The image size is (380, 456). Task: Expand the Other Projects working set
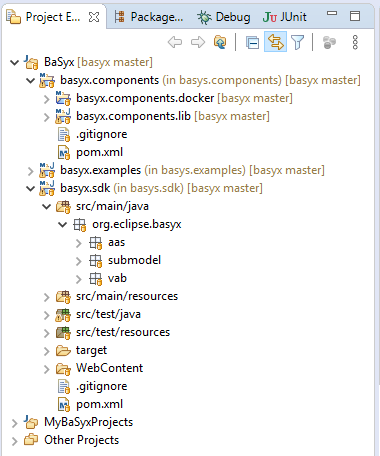click(x=14, y=441)
